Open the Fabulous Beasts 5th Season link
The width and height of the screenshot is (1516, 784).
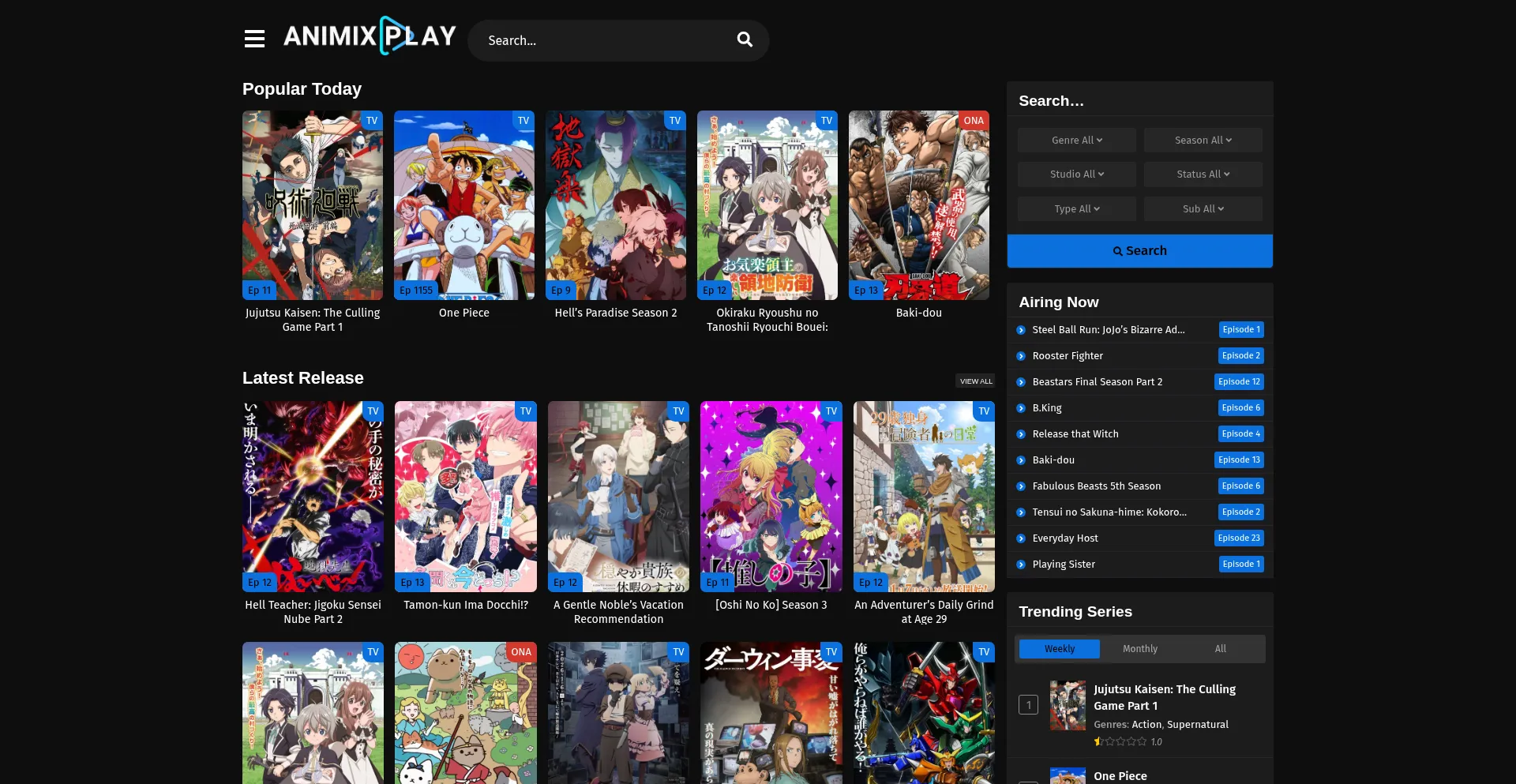[1097, 486]
